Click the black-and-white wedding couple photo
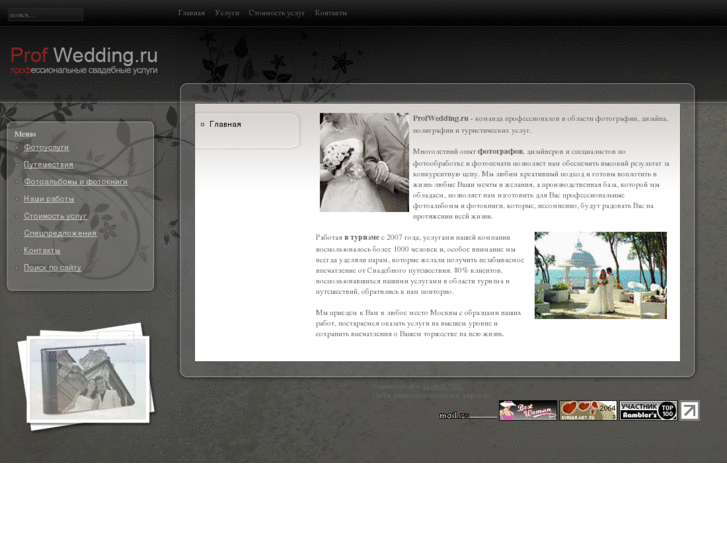 [364, 162]
